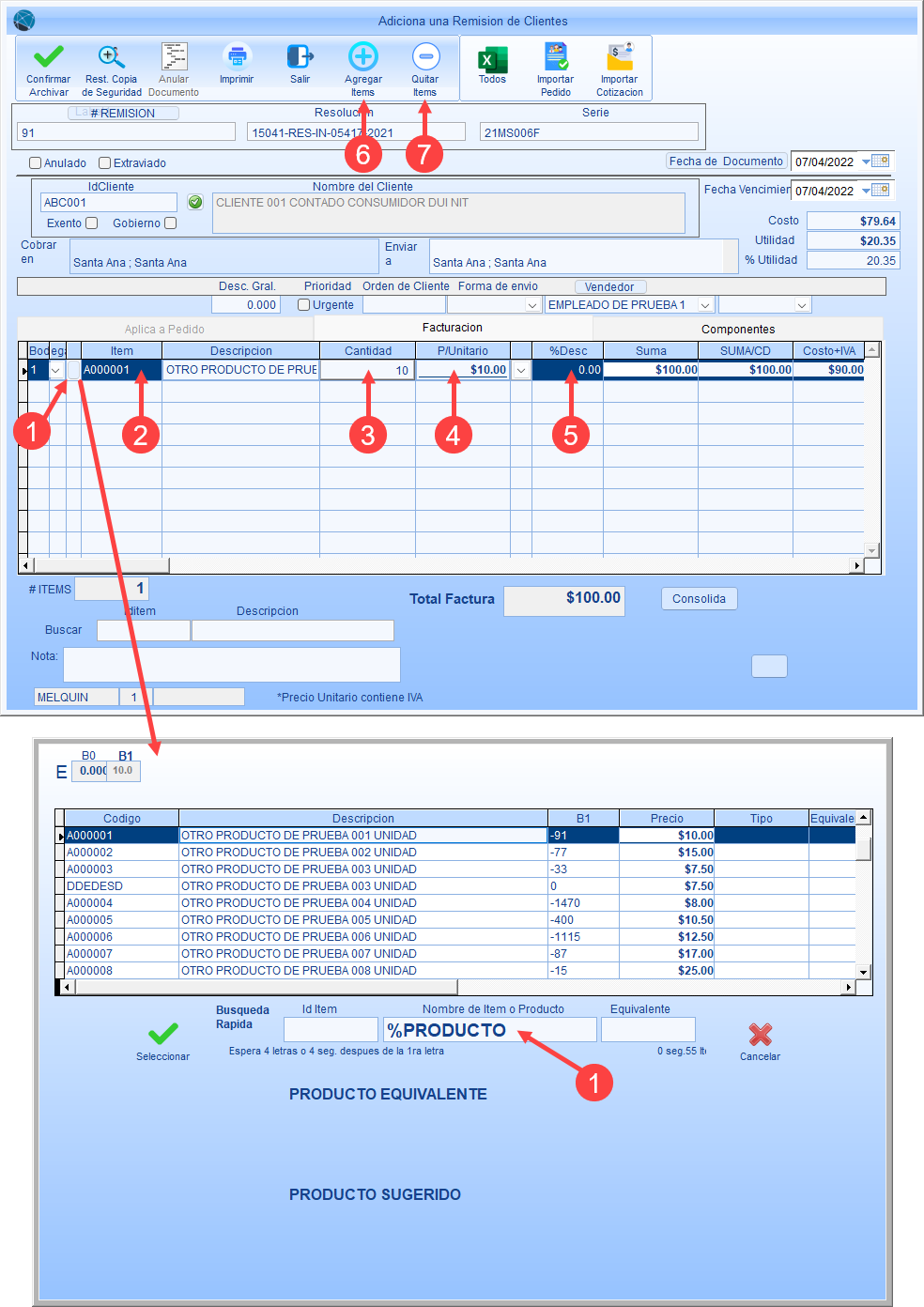Select row A000002 in item list
The image size is (924, 1307).
pos(460,853)
